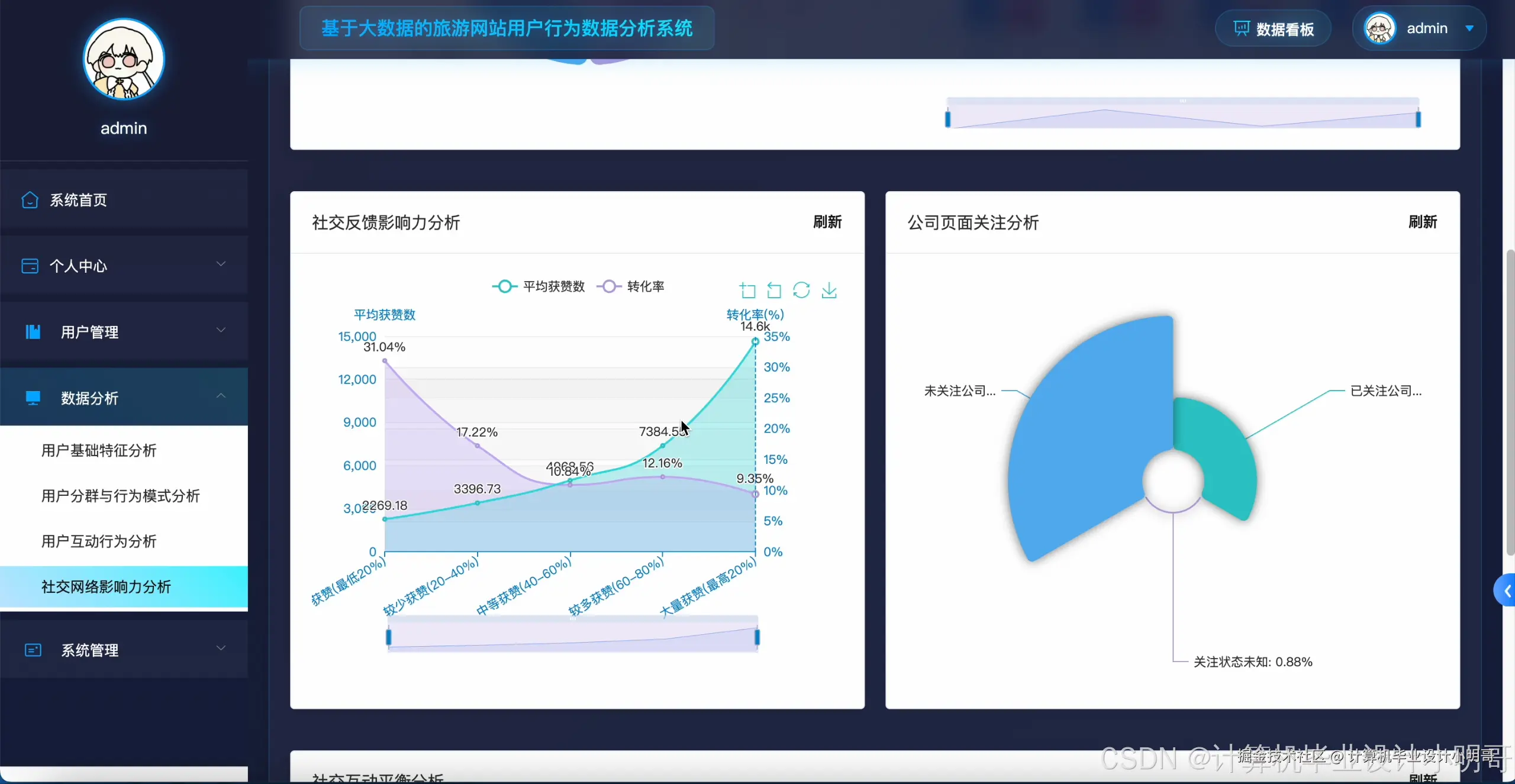1515x784 pixels.
Task: Click the zoom reset icon on the line chart
Action: tap(773, 290)
